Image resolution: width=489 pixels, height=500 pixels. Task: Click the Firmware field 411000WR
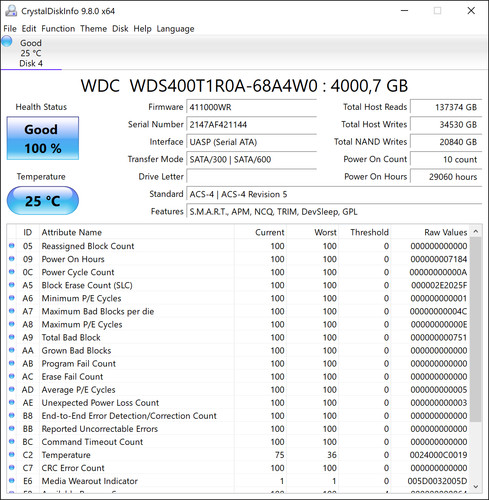(x=251, y=107)
